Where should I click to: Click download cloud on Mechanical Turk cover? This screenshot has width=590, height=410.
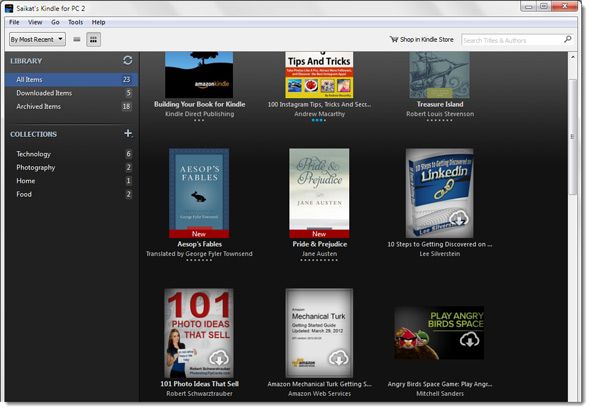(x=338, y=358)
